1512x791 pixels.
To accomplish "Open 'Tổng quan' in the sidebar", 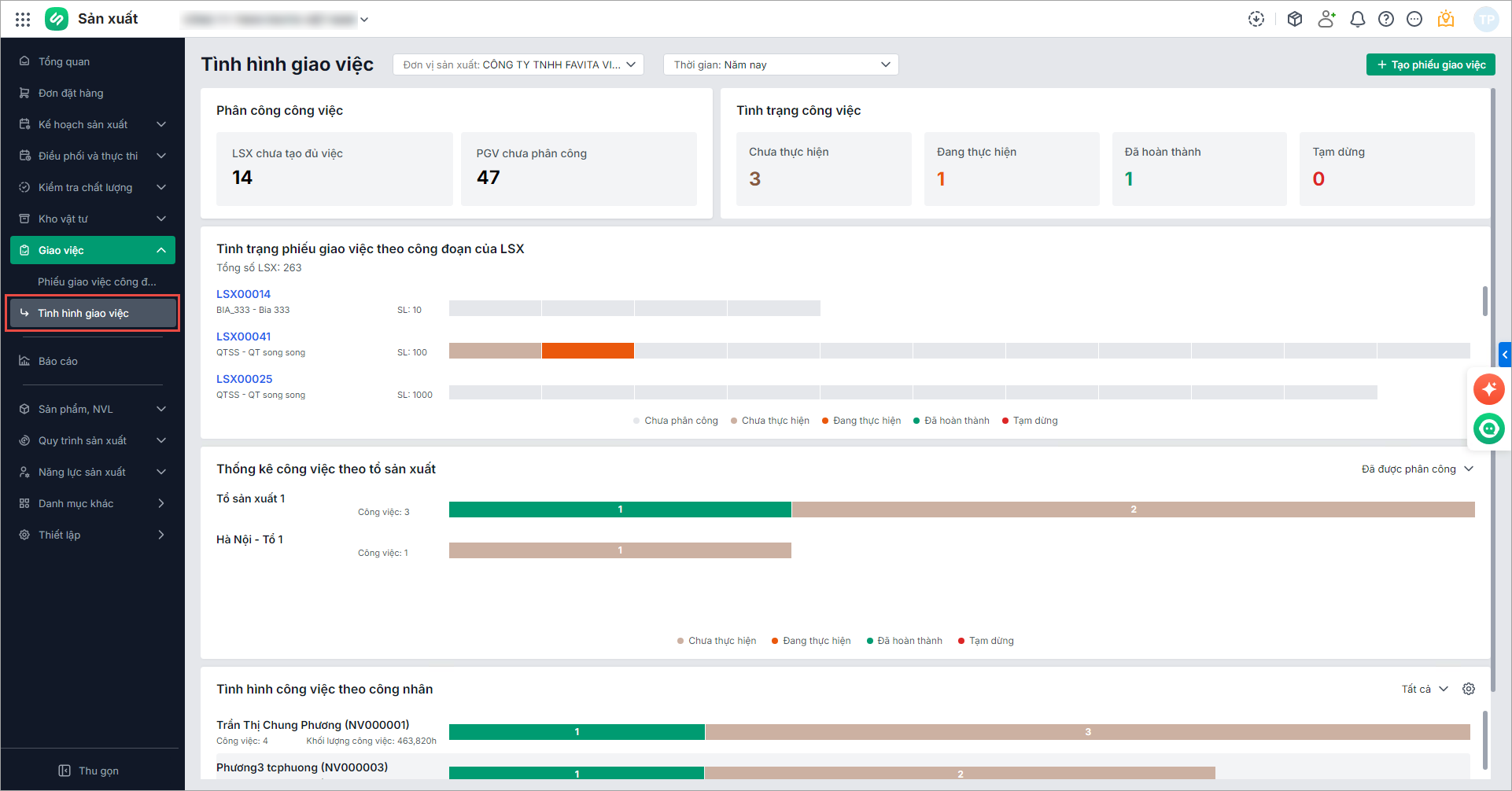I will point(64,61).
